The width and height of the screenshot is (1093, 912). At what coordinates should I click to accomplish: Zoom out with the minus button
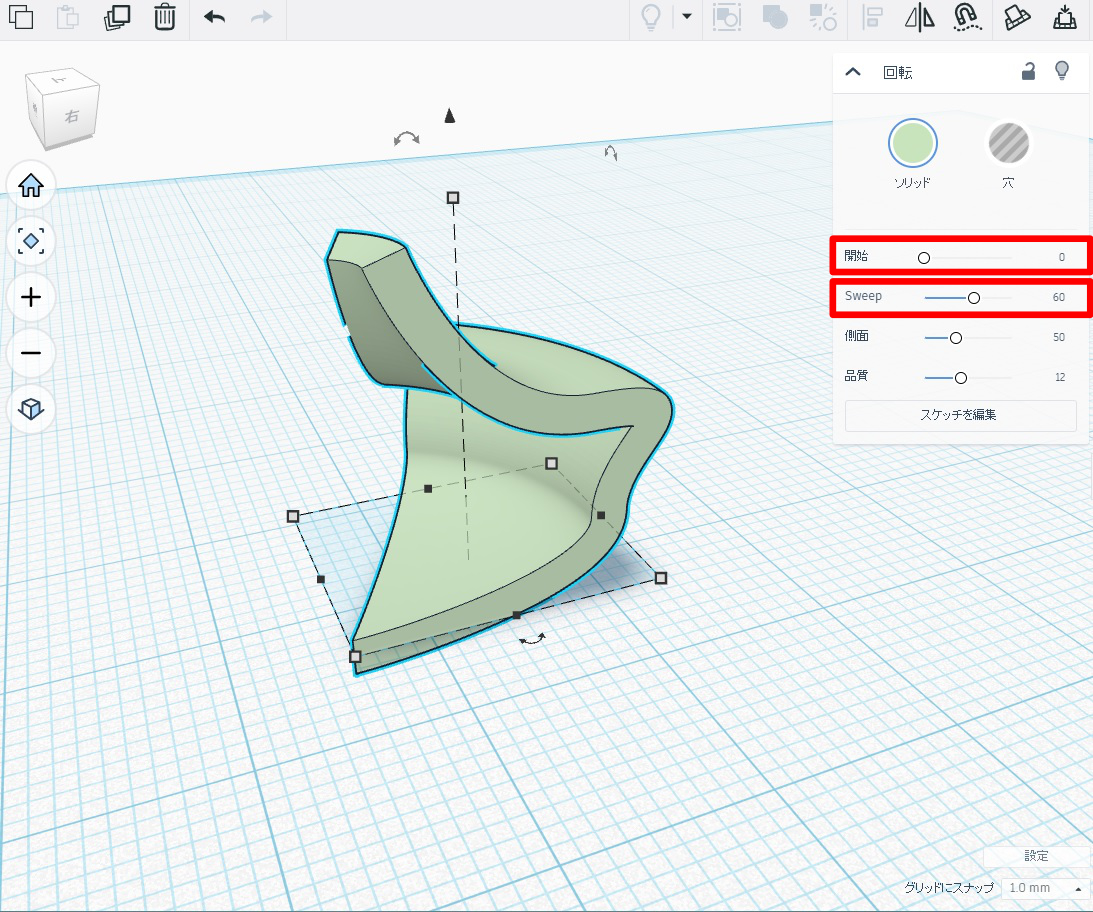(31, 353)
